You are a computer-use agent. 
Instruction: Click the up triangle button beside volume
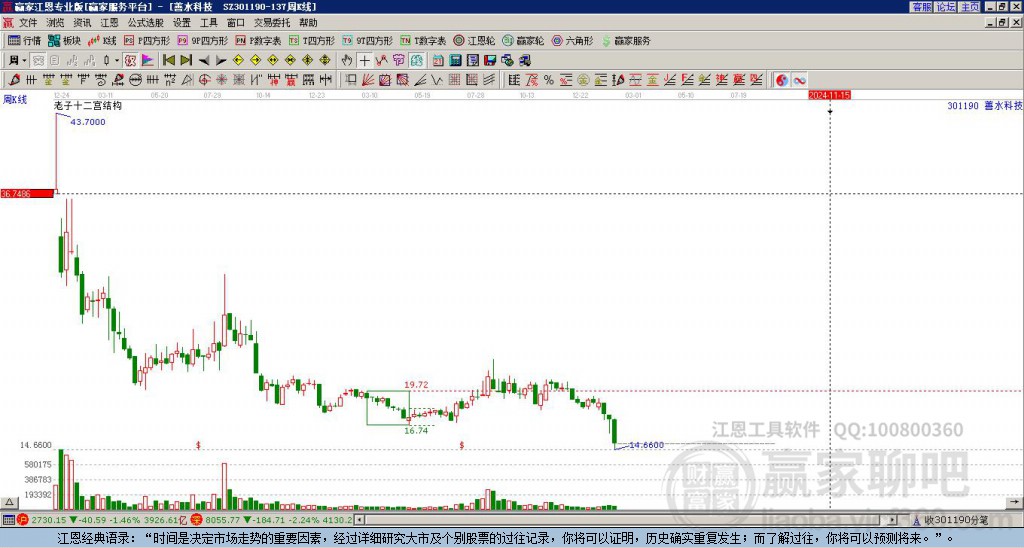click(9, 502)
